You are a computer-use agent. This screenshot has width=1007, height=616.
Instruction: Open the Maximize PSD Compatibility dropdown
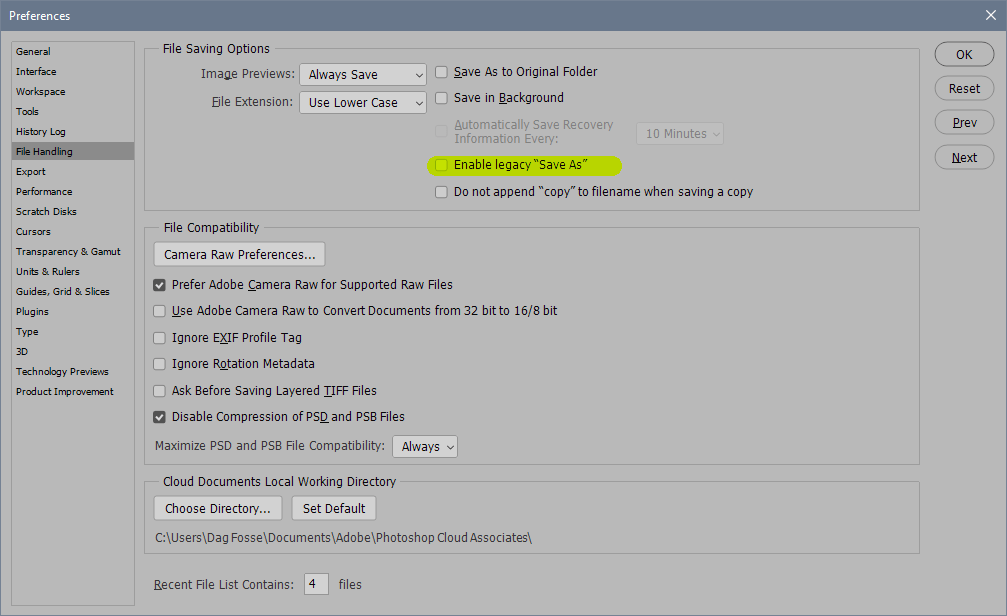pos(424,446)
